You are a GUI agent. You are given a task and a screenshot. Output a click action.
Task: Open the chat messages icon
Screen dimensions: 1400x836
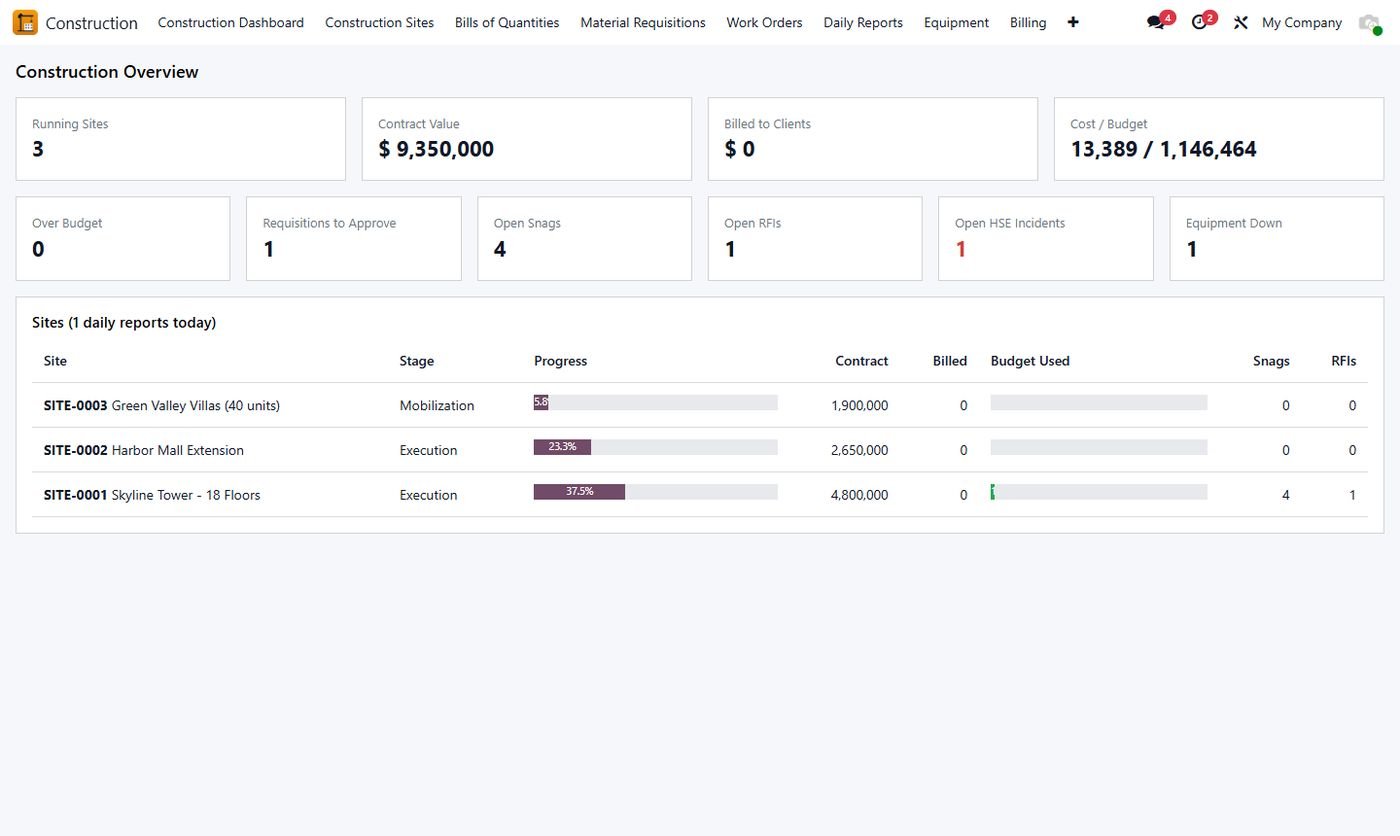click(x=1156, y=22)
